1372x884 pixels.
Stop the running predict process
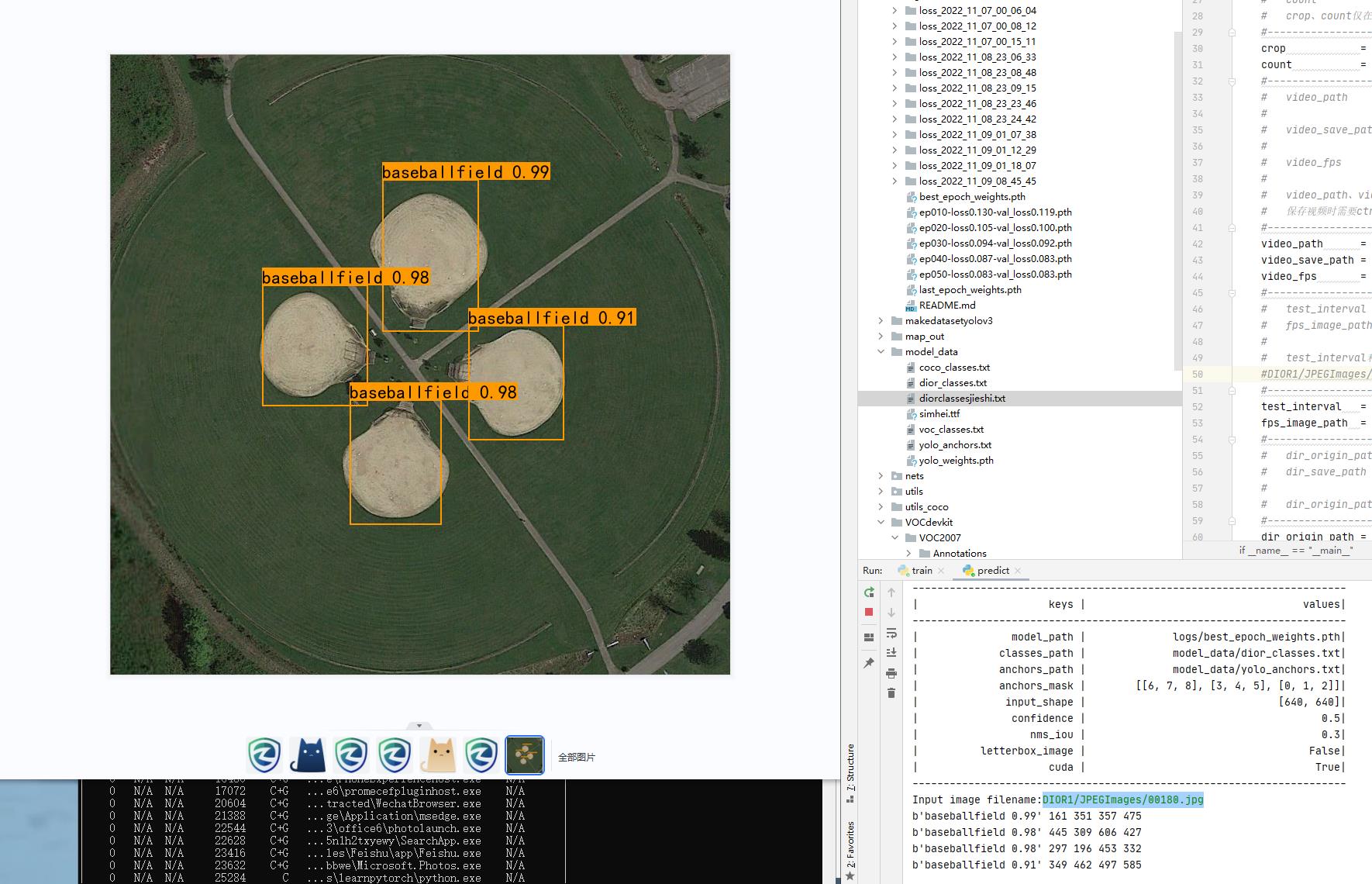(869, 612)
